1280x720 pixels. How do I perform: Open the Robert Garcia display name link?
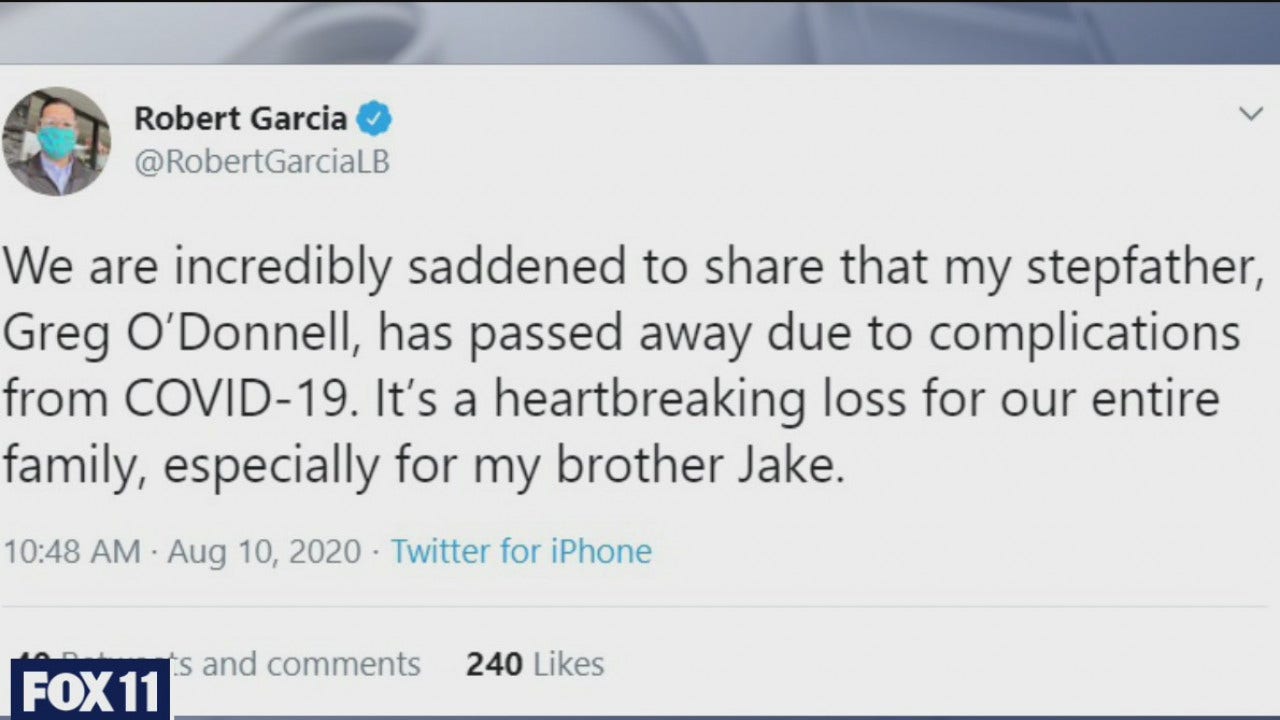pos(240,119)
